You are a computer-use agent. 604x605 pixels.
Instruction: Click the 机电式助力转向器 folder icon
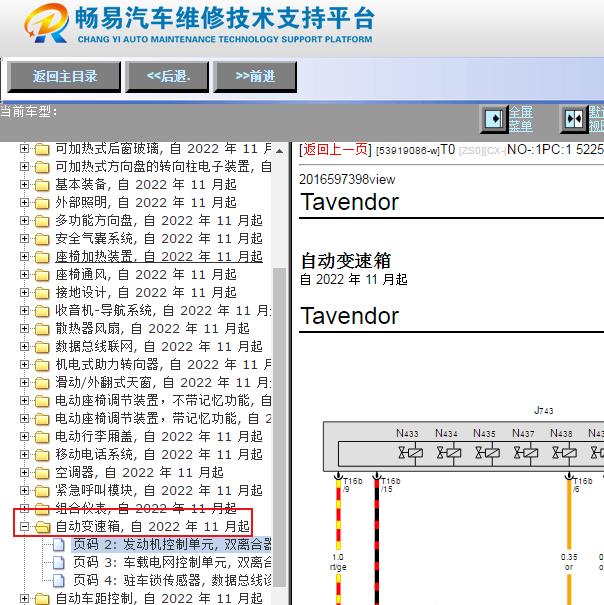click(42, 365)
